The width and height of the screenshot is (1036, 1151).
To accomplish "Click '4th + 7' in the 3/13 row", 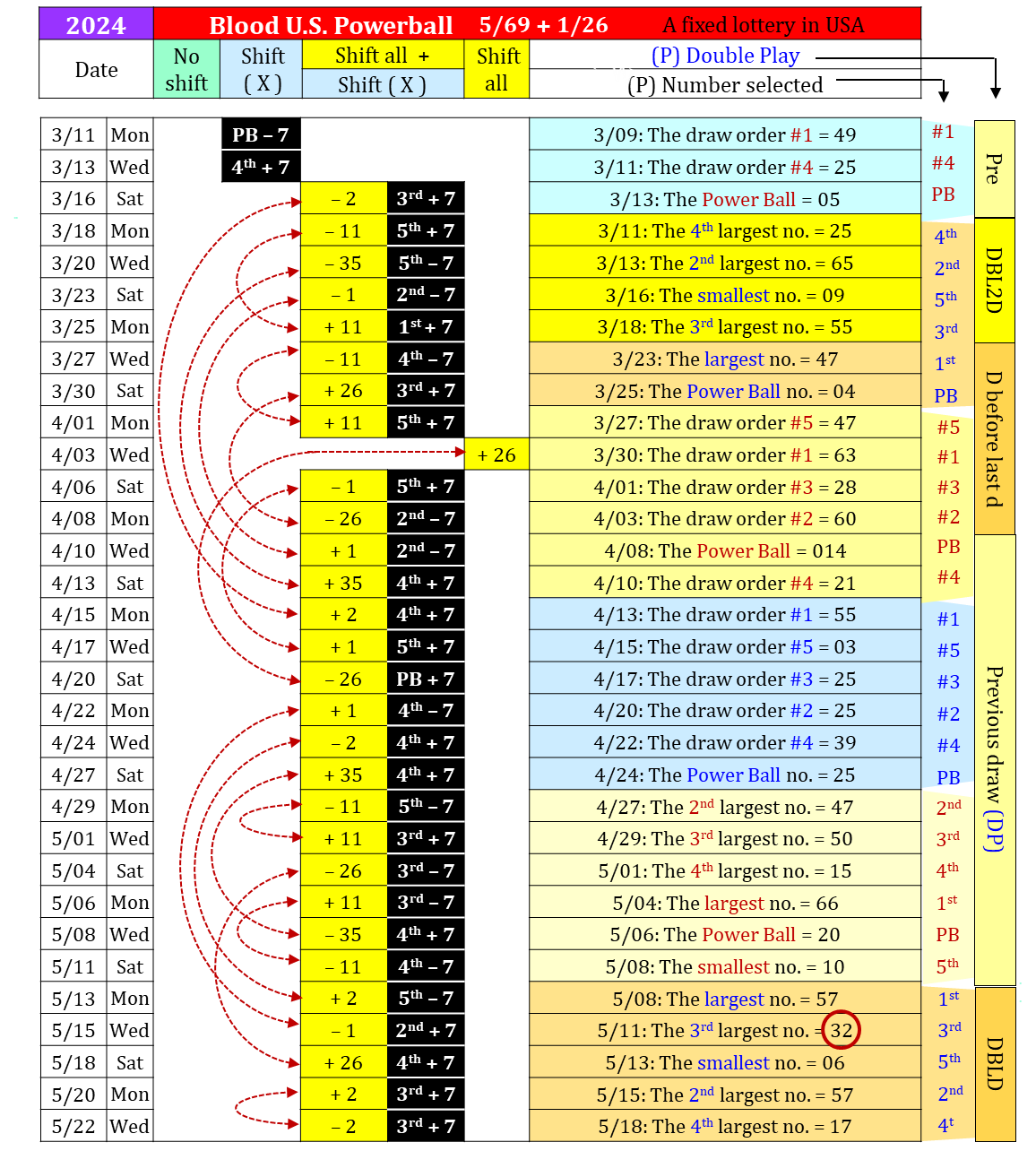I will 261,167.
